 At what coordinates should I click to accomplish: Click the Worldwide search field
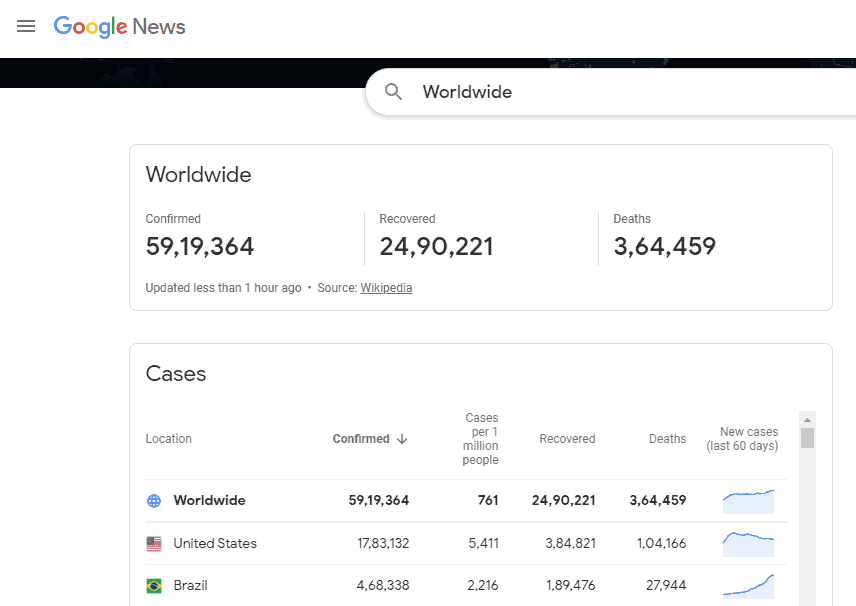click(611, 92)
